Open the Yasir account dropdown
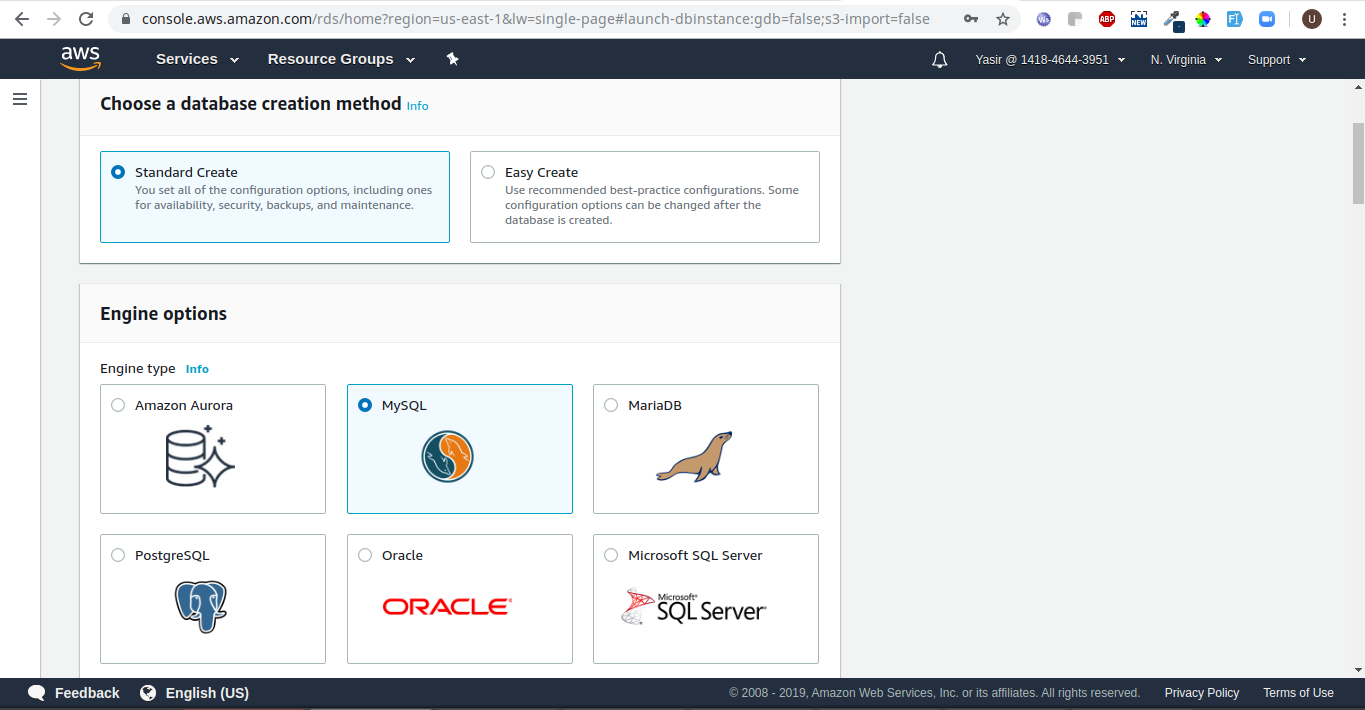1365x710 pixels. tap(1050, 60)
